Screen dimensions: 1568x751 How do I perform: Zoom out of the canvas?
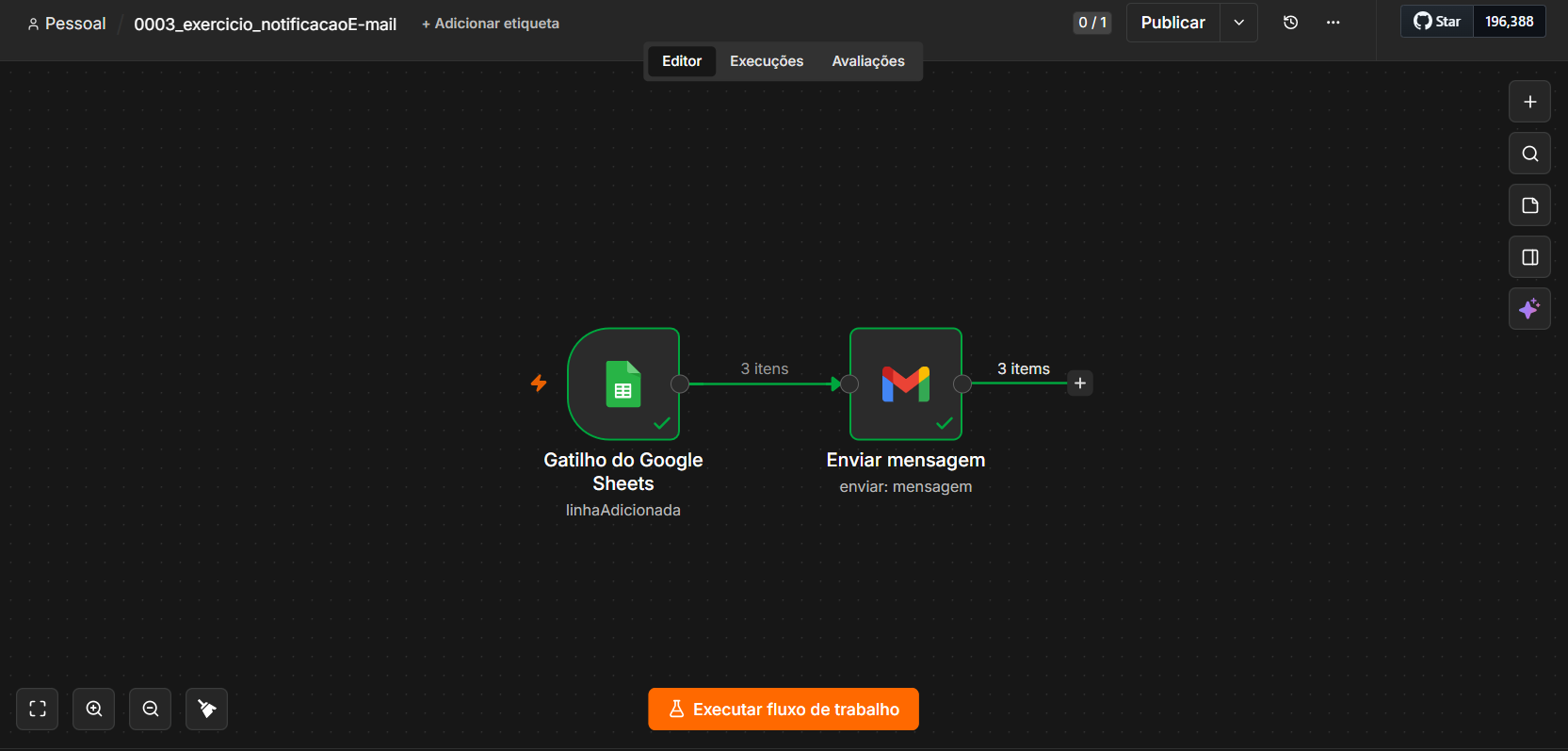pos(151,709)
